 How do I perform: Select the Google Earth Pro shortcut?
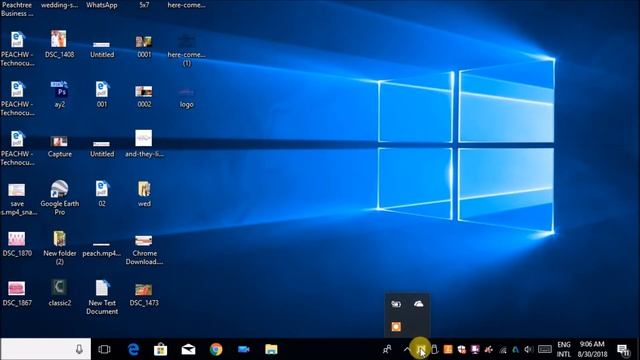[x=60, y=198]
